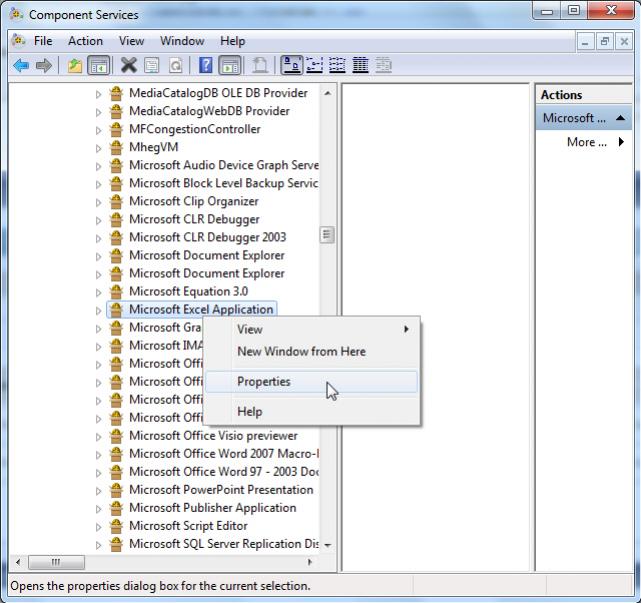This screenshot has height=603, width=641.
Task: Collapse the Microsoft section in Actions pane
Action: click(x=620, y=118)
